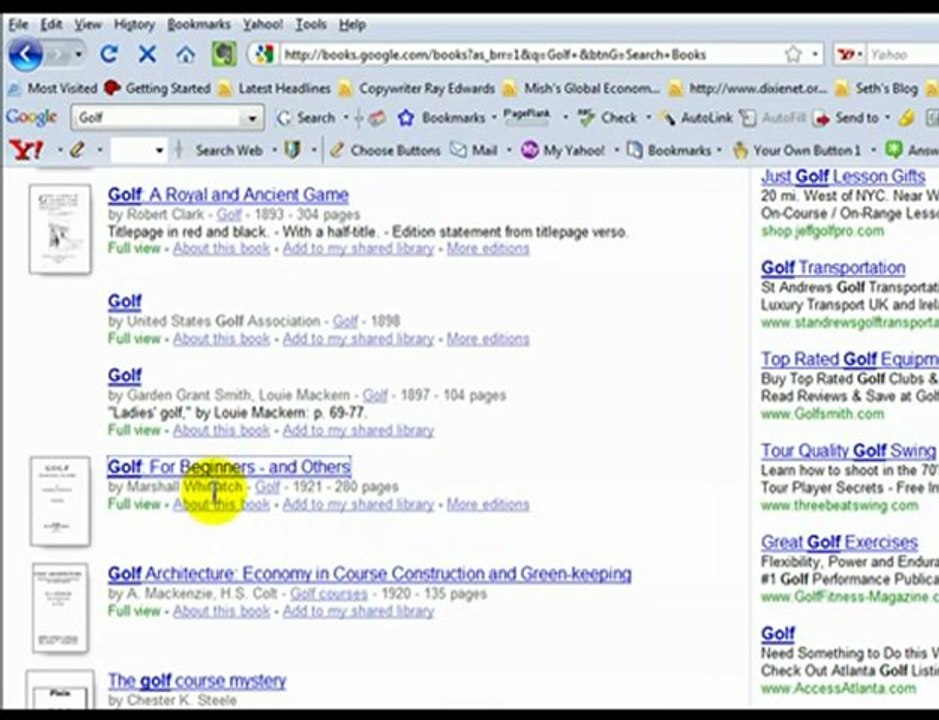The width and height of the screenshot is (939, 720).
Task: Open Golf Architecture book result link
Action: pyautogui.click(x=369, y=574)
